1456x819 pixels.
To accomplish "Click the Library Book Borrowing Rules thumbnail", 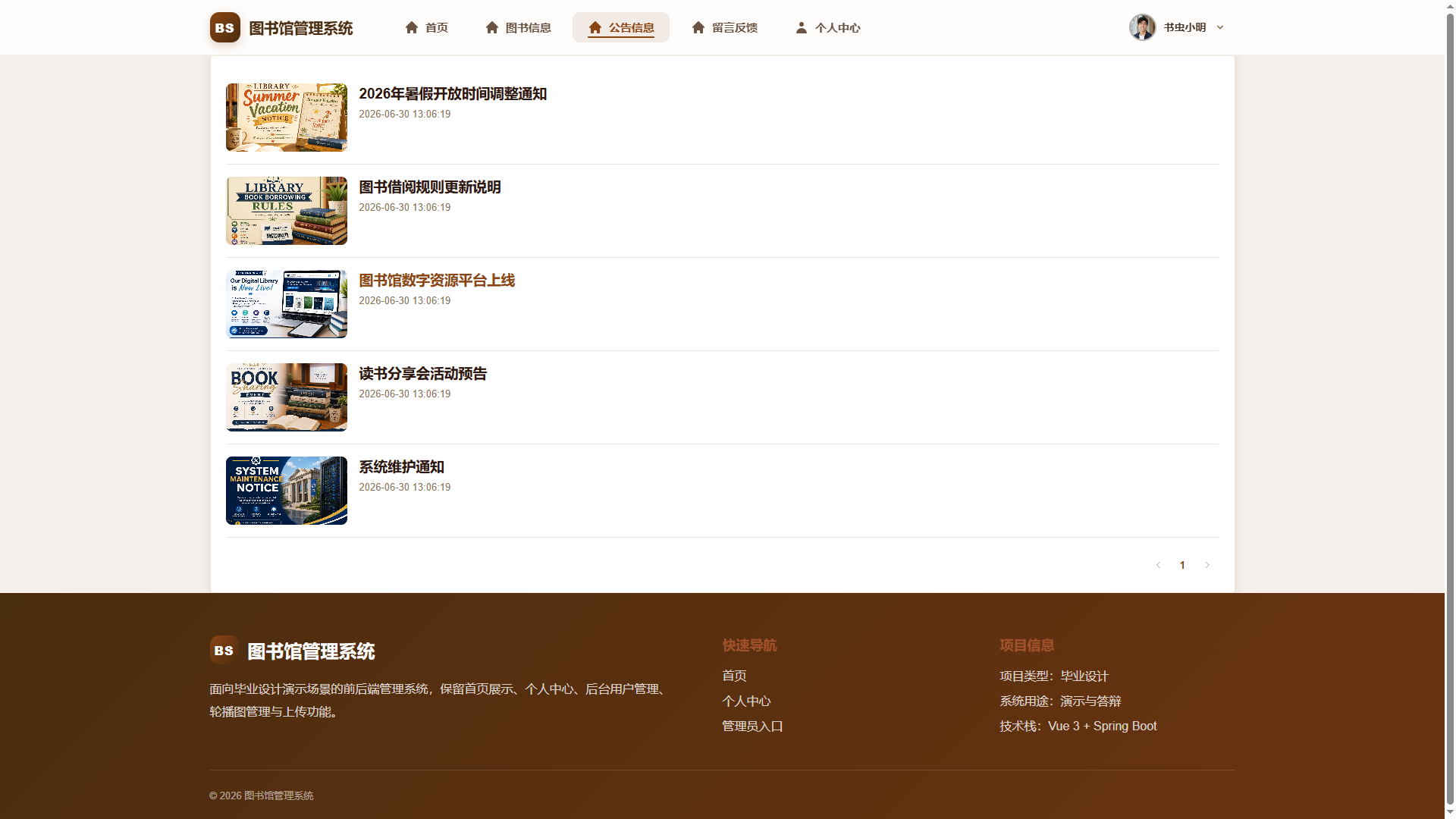I will click(287, 211).
